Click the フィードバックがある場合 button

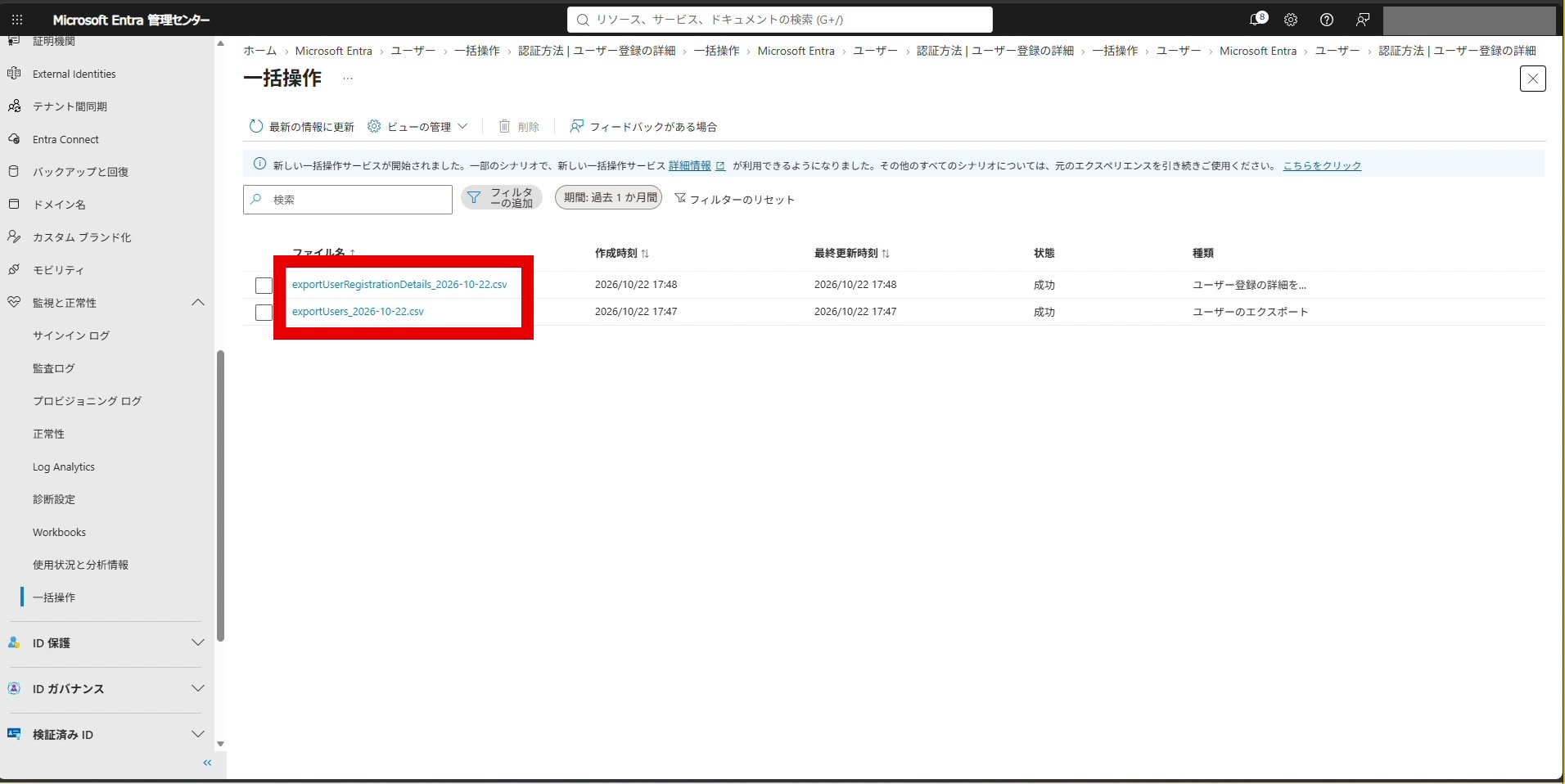[x=643, y=126]
